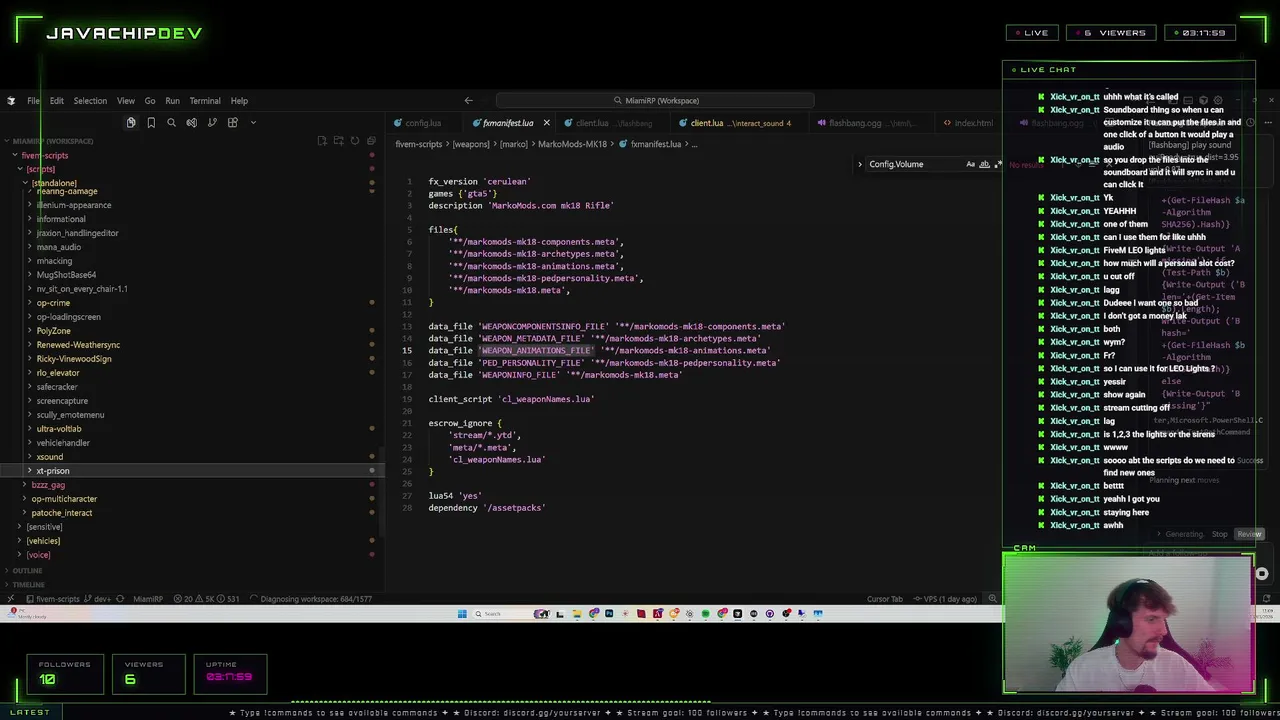This screenshot has width=1280, height=720.
Task: Open the Bookmarks view icon
Action: [x=151, y=122]
